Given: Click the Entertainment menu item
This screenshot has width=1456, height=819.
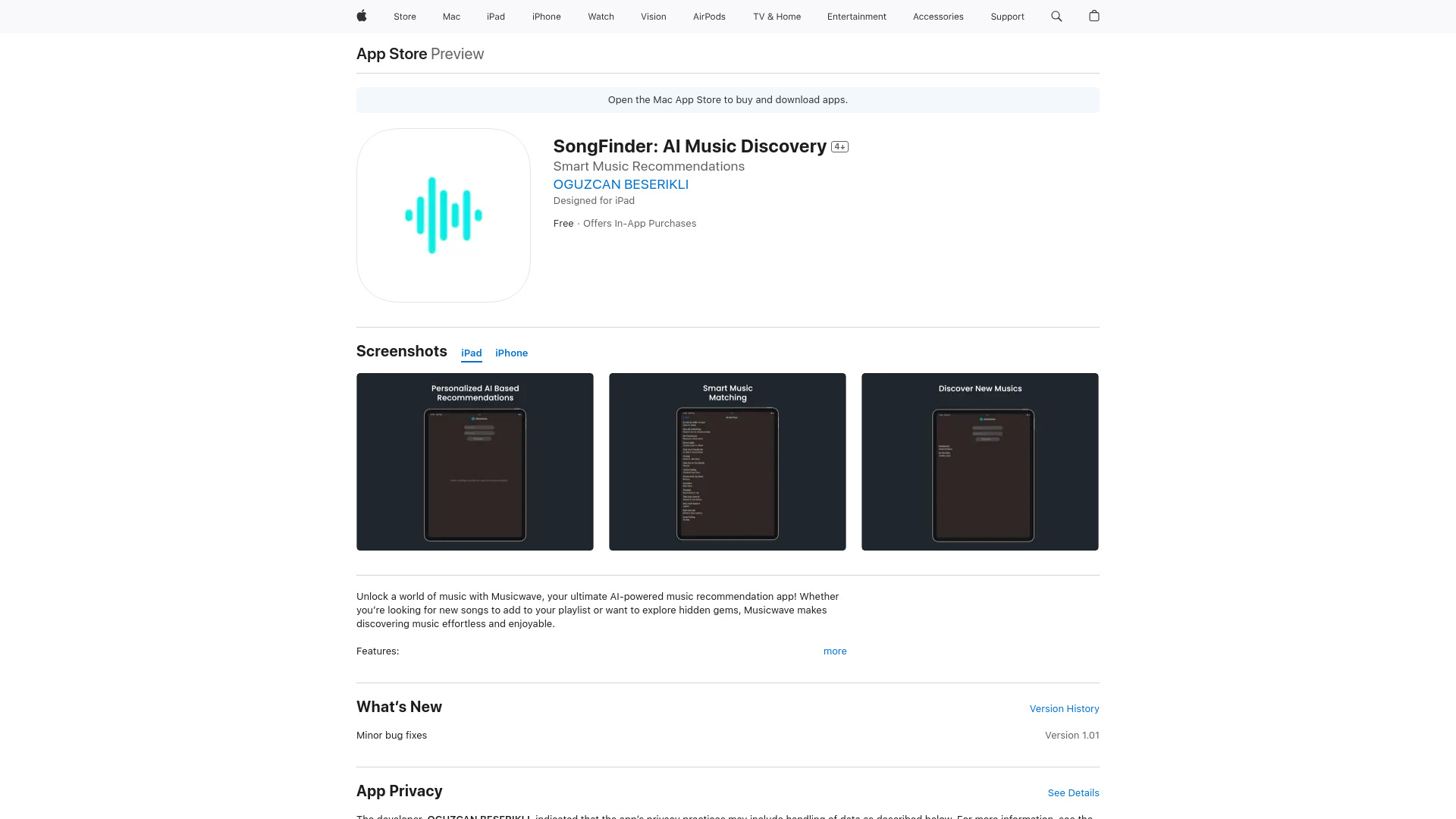Looking at the screenshot, I should tap(857, 16).
